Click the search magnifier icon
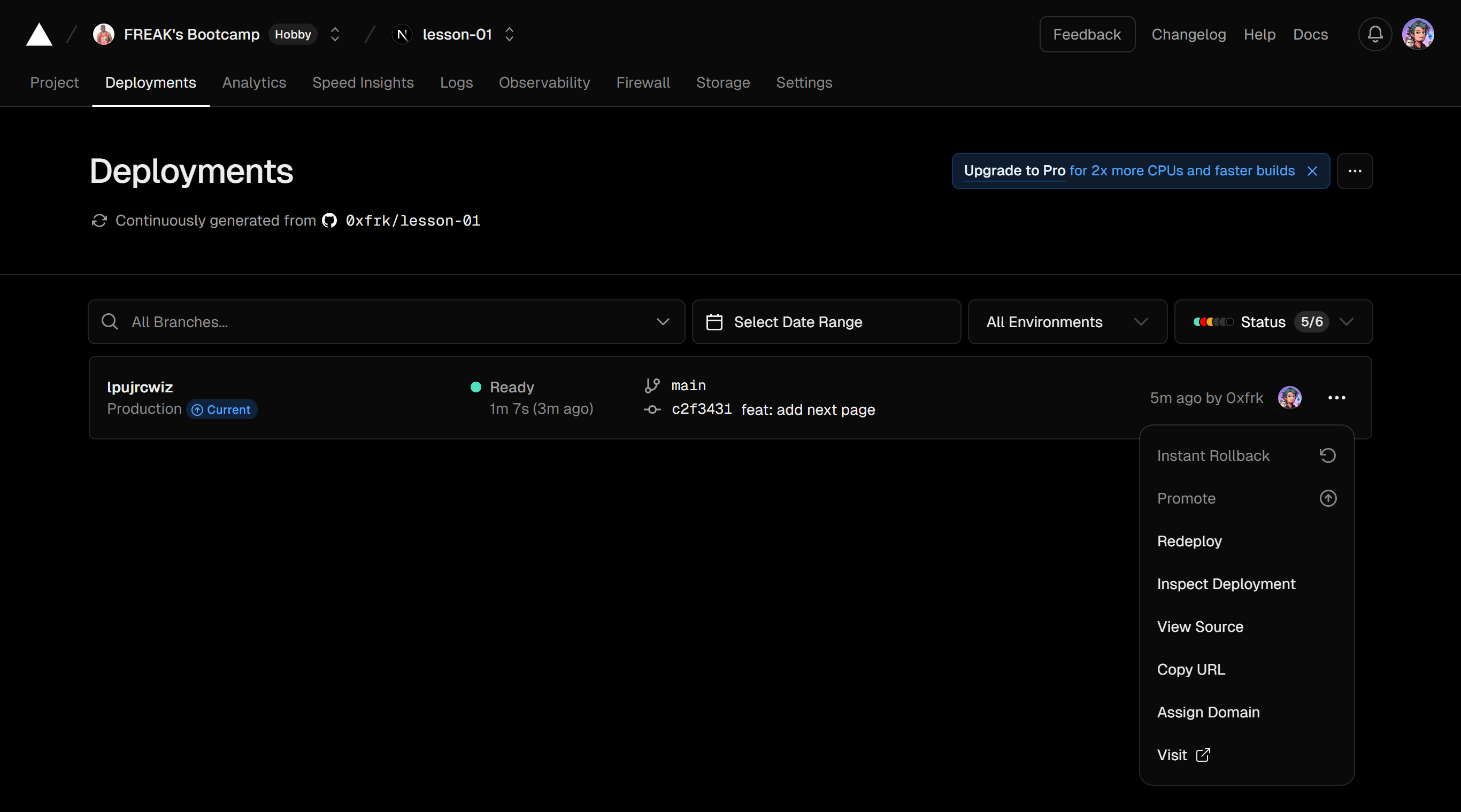The image size is (1461, 812). (110, 322)
